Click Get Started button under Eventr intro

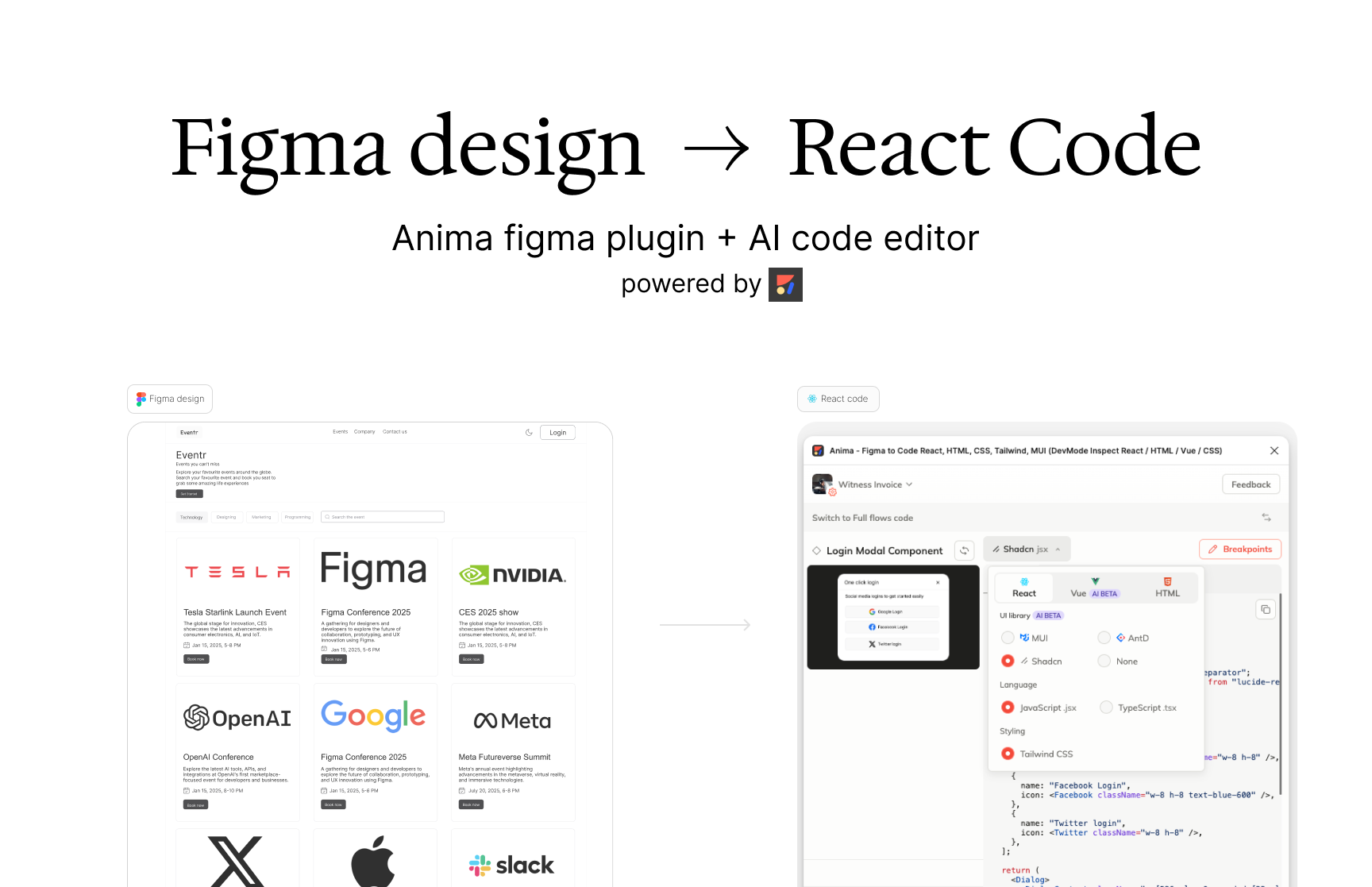point(189,494)
